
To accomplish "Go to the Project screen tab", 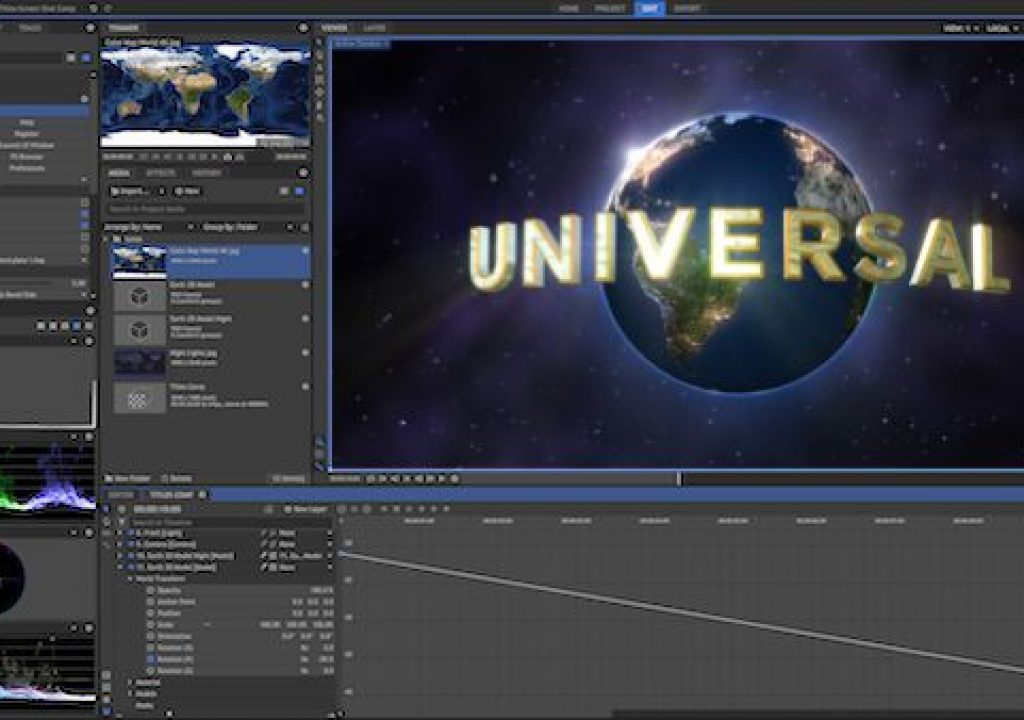I will click(x=610, y=8).
